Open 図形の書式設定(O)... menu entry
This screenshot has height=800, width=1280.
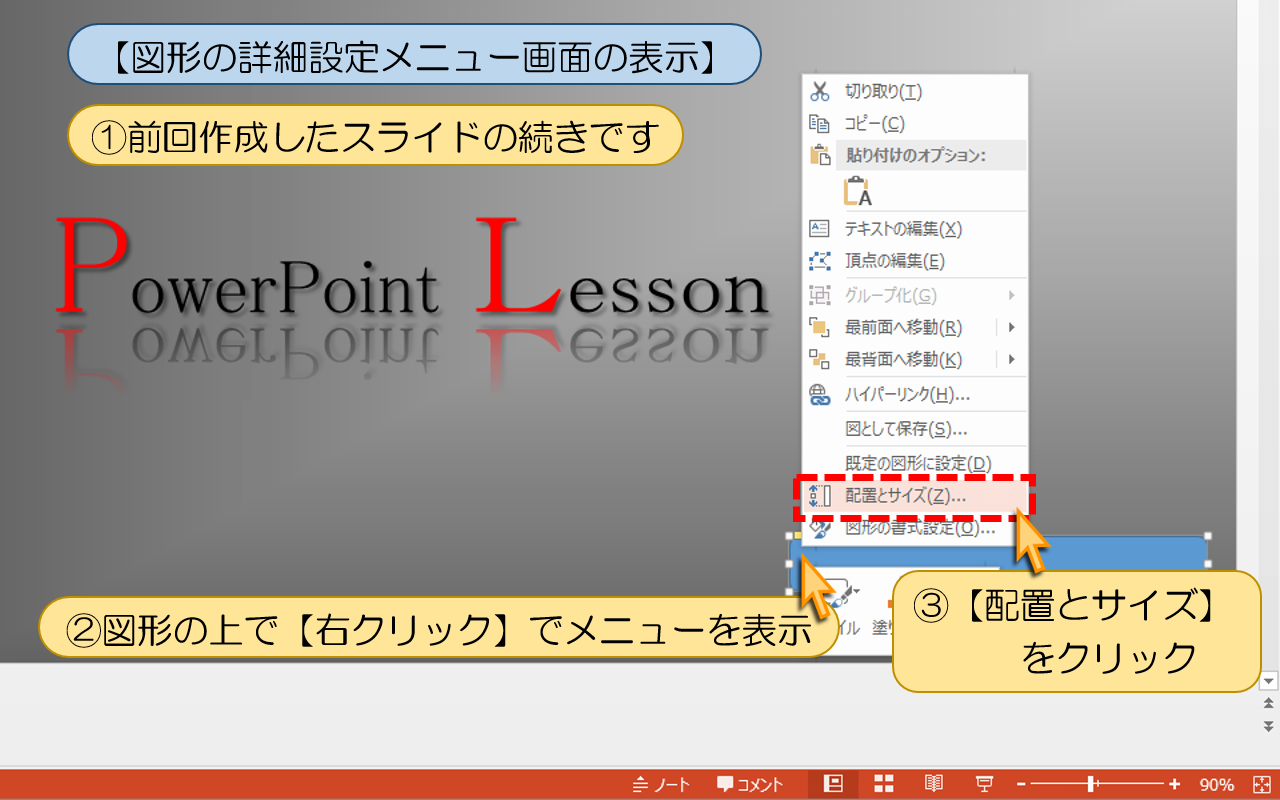pyautogui.click(x=914, y=528)
